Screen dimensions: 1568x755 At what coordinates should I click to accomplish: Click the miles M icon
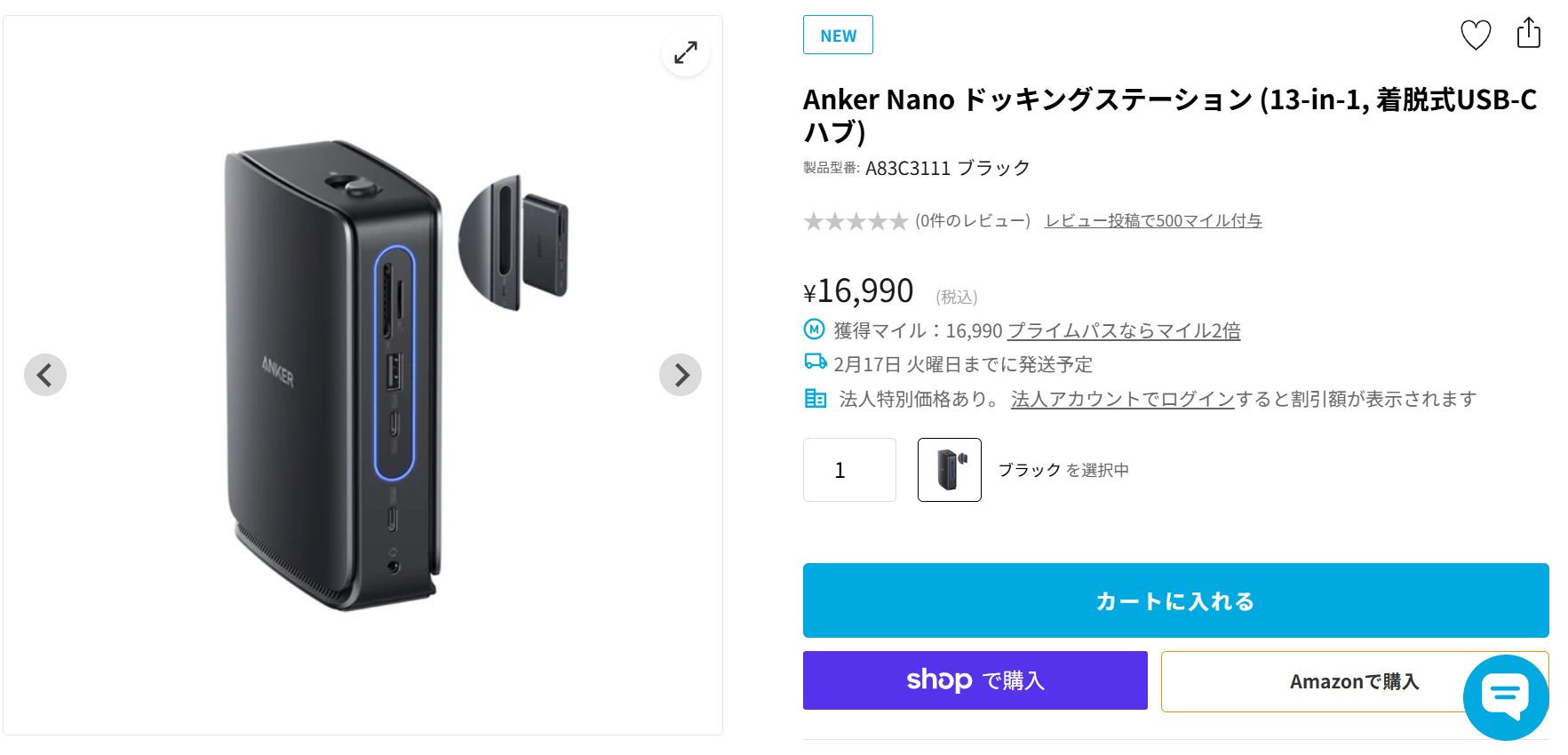click(x=814, y=330)
